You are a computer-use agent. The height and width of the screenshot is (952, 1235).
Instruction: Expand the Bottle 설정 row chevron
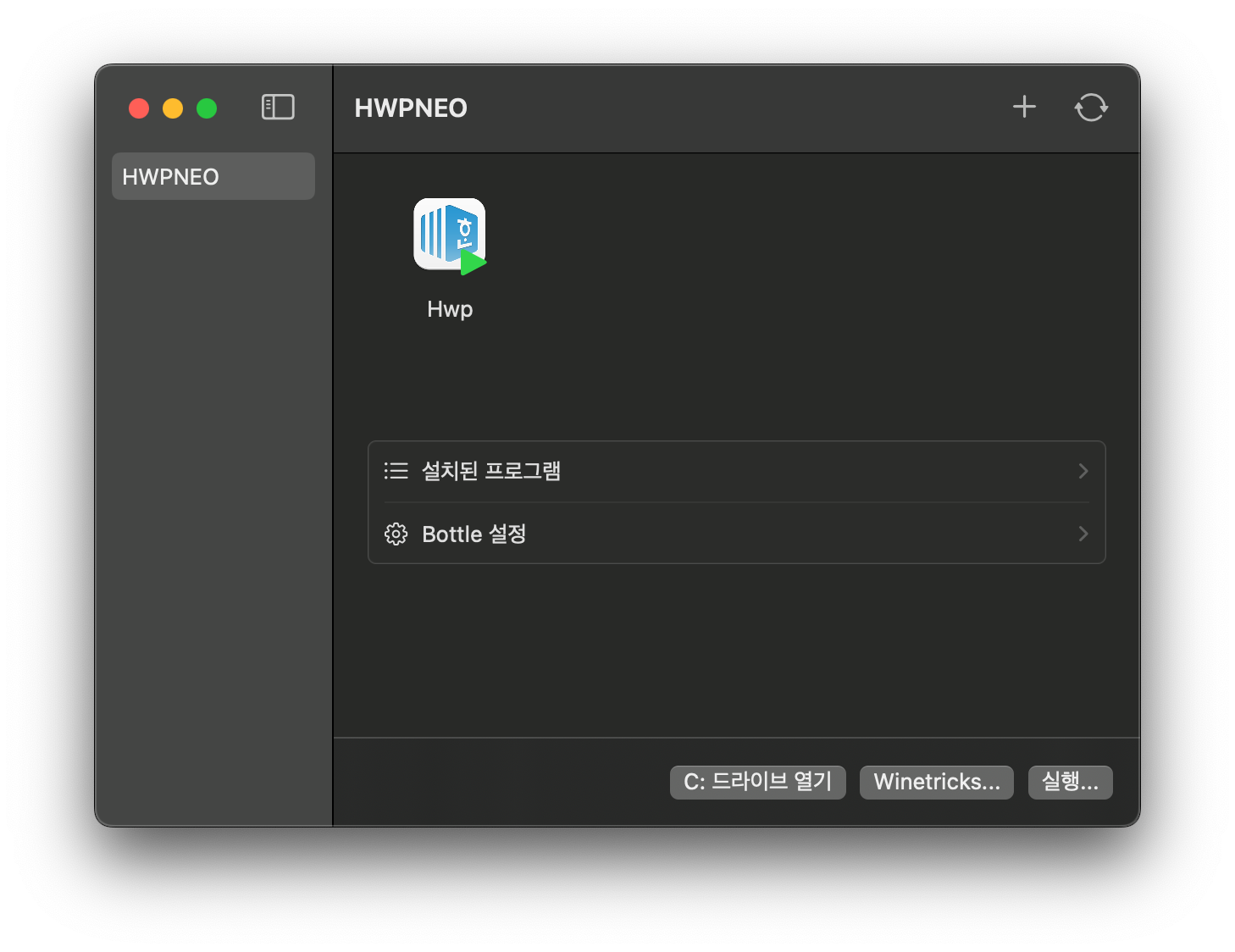(x=1083, y=534)
